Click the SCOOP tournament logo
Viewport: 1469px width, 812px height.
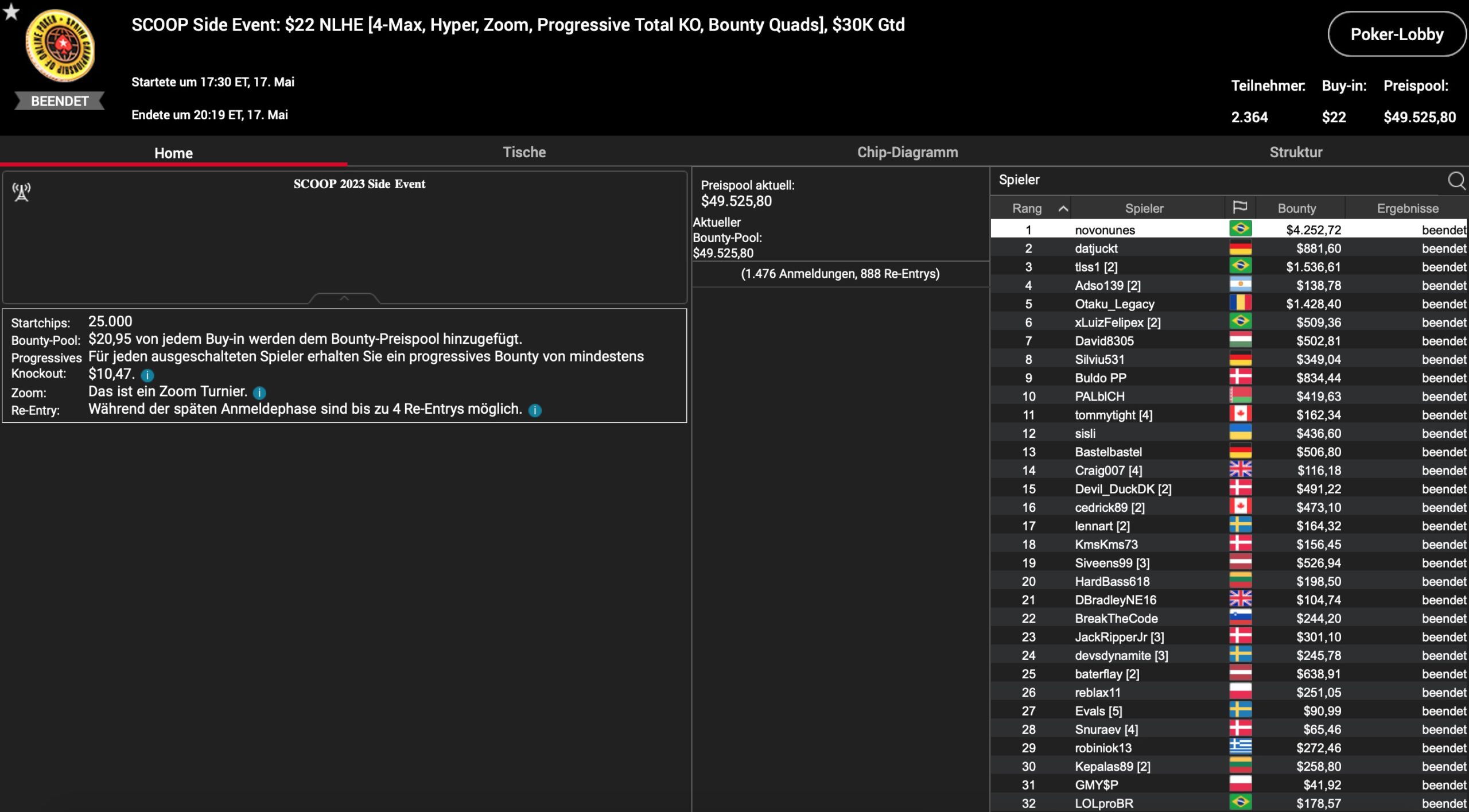coord(60,46)
